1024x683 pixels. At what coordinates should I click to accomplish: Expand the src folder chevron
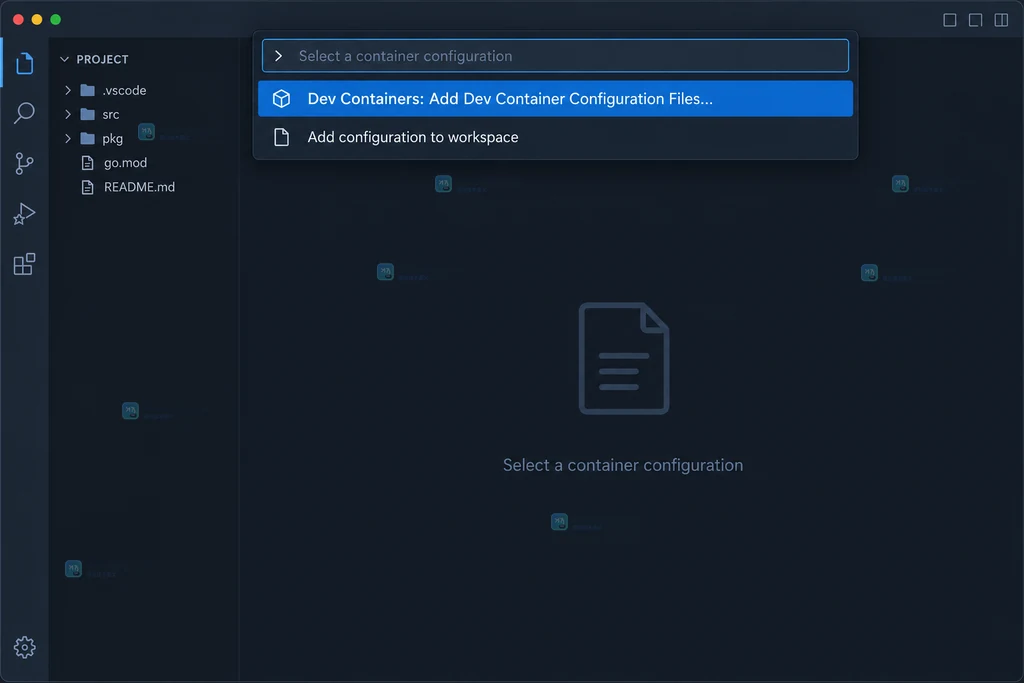68,114
